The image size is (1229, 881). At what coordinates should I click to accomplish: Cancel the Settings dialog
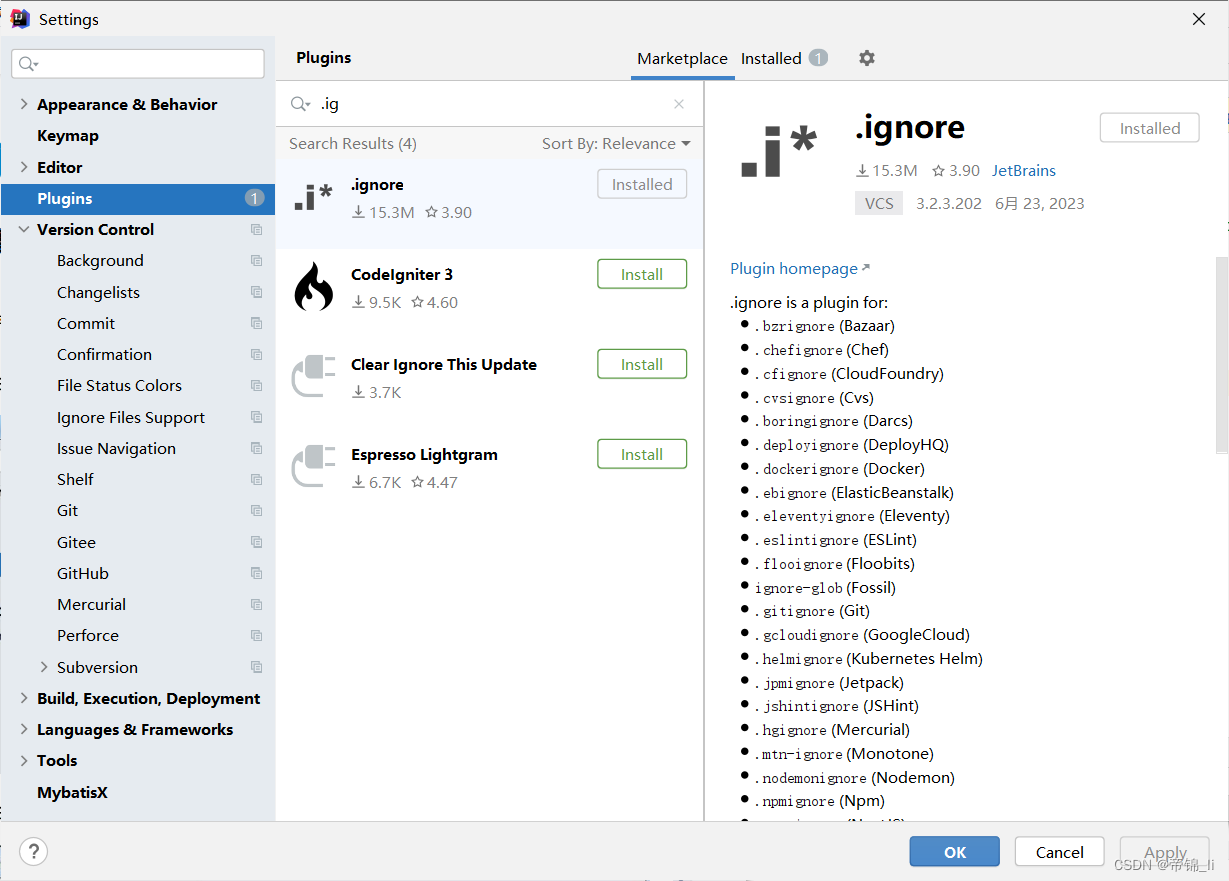pos(1059,852)
